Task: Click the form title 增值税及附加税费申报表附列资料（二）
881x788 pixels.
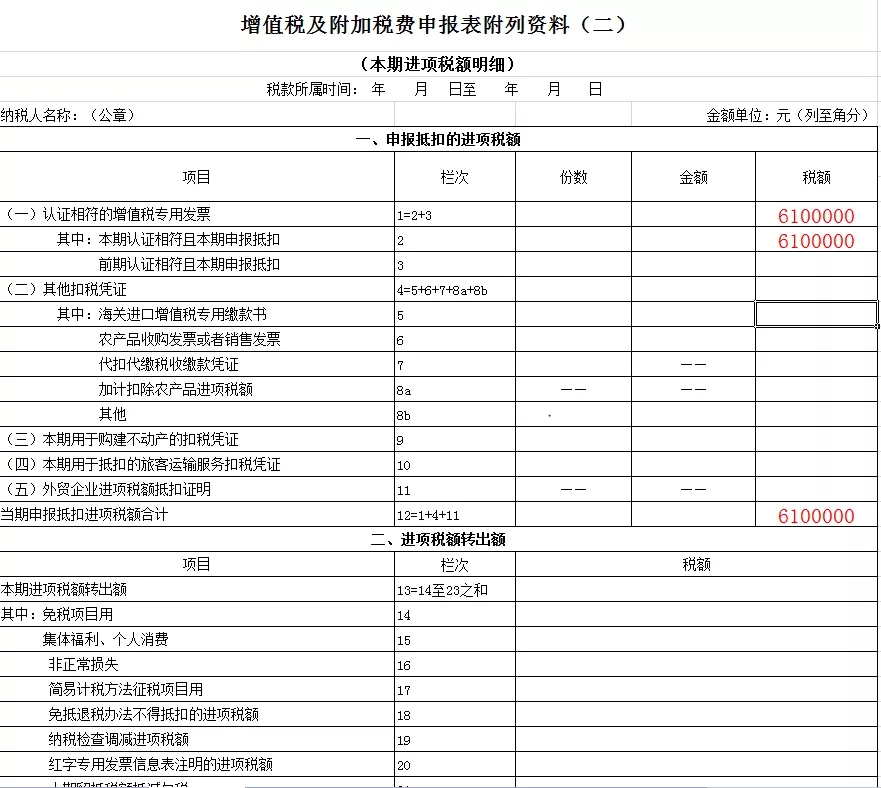Action: 440,23
